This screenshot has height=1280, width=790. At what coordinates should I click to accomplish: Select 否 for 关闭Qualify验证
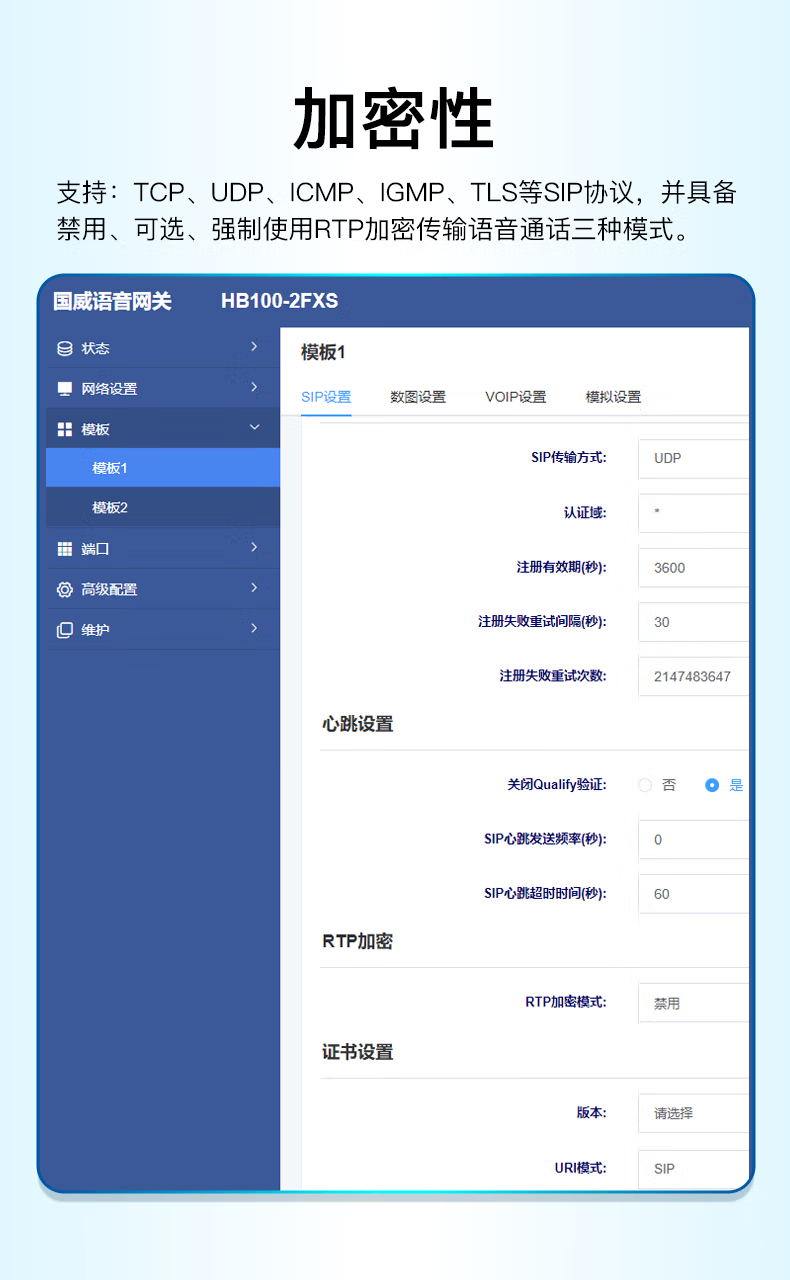click(645, 785)
